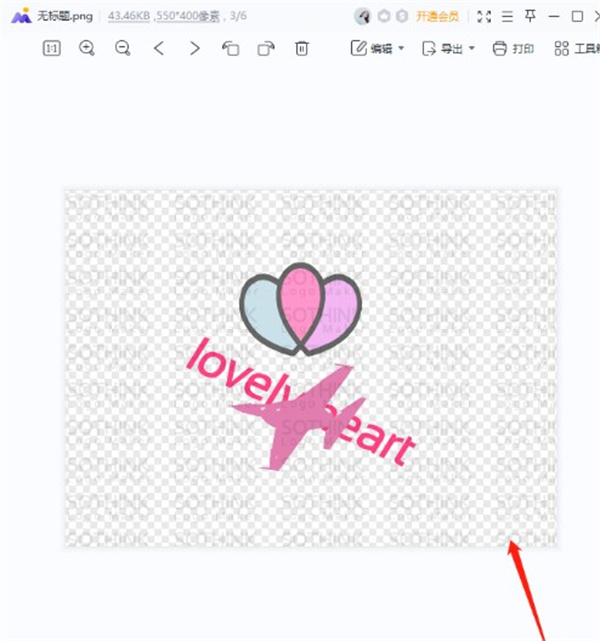Open the hamburger main menu
The height and width of the screenshot is (641, 600).
pyautogui.click(x=507, y=16)
